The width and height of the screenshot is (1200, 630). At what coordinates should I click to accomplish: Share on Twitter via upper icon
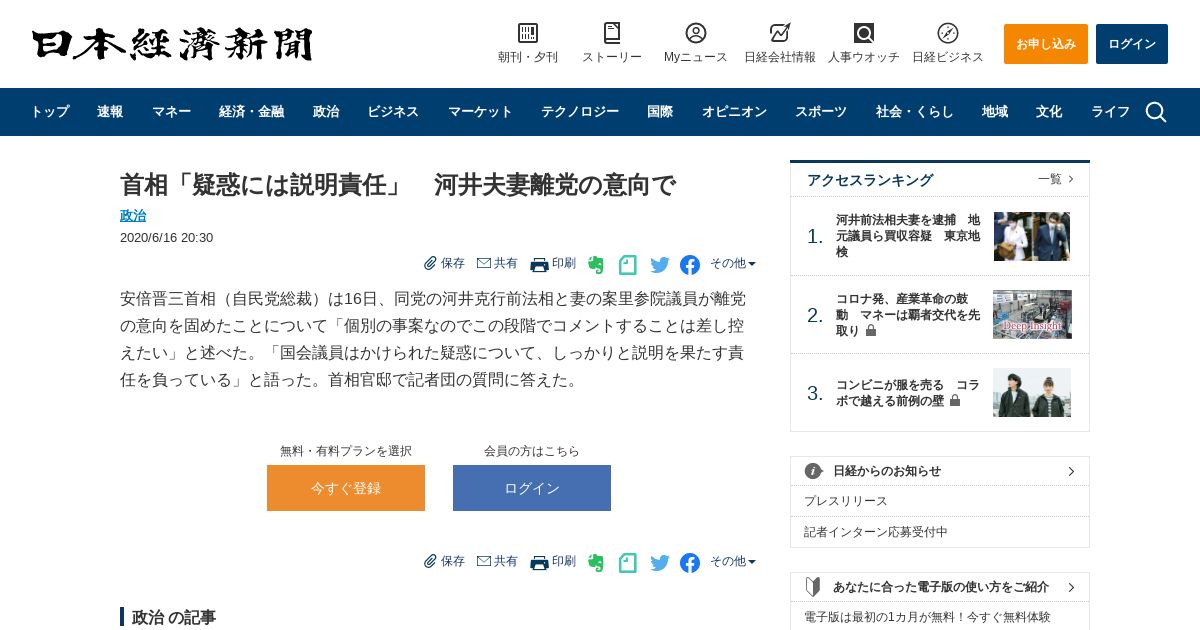point(660,265)
